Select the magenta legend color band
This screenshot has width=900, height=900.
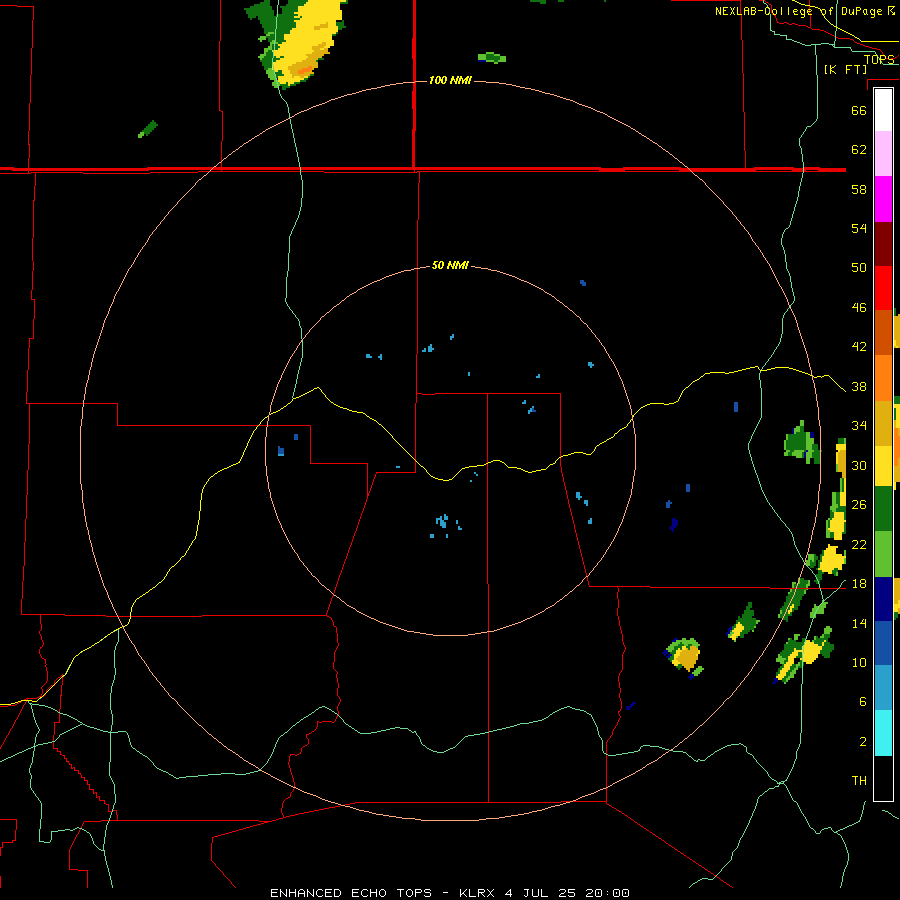(x=883, y=199)
